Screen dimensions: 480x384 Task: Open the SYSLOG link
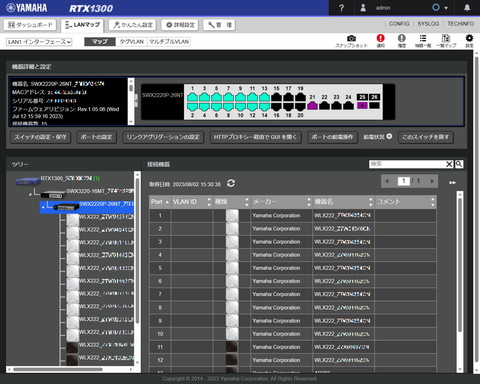pos(428,24)
